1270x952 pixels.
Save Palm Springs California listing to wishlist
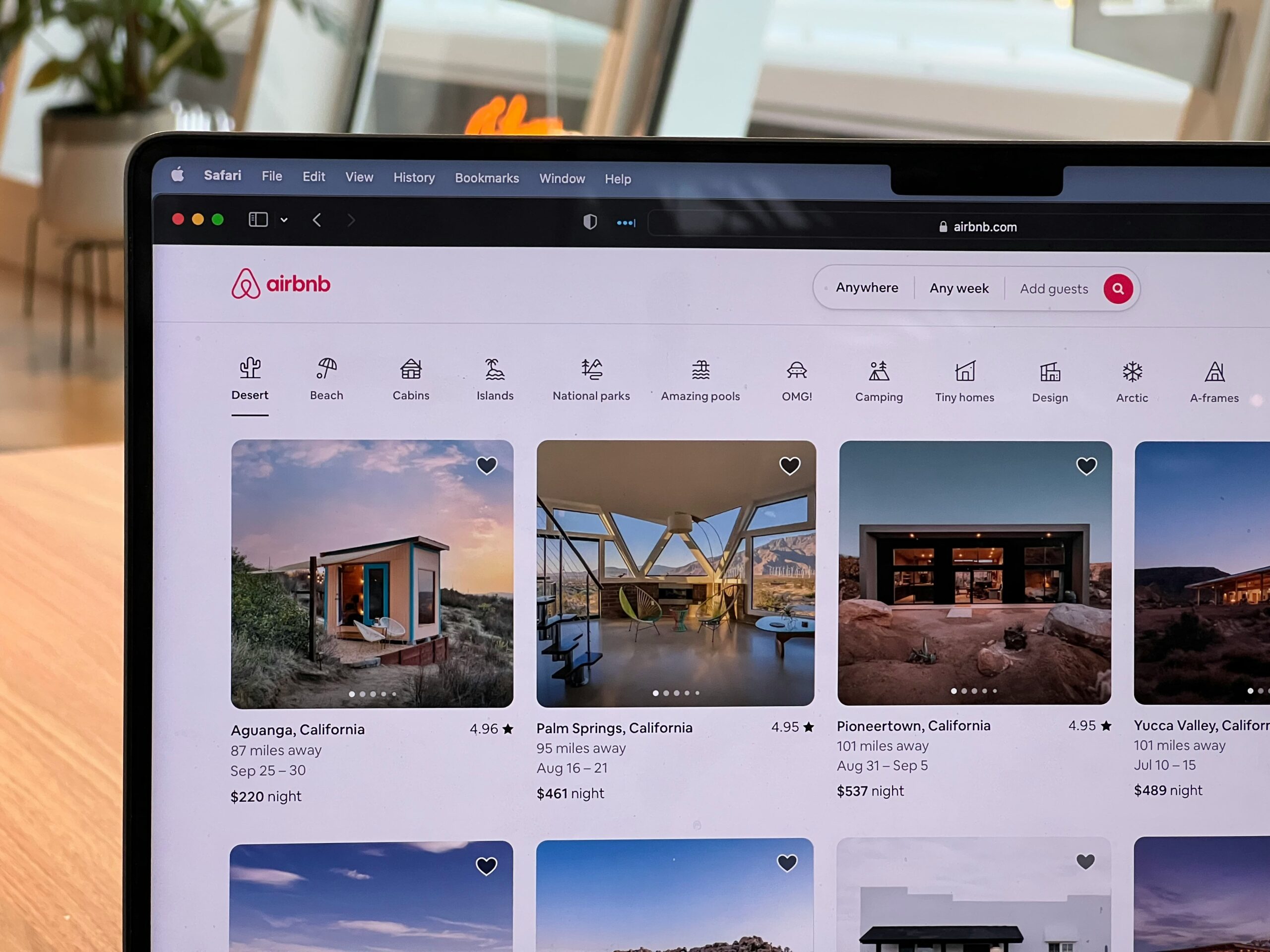[788, 464]
